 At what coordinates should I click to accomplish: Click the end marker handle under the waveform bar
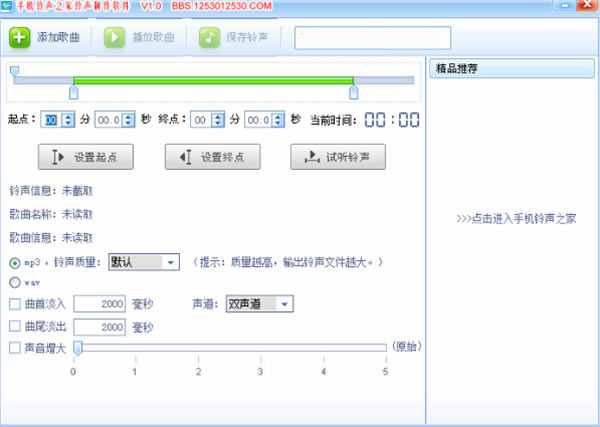(x=353, y=92)
